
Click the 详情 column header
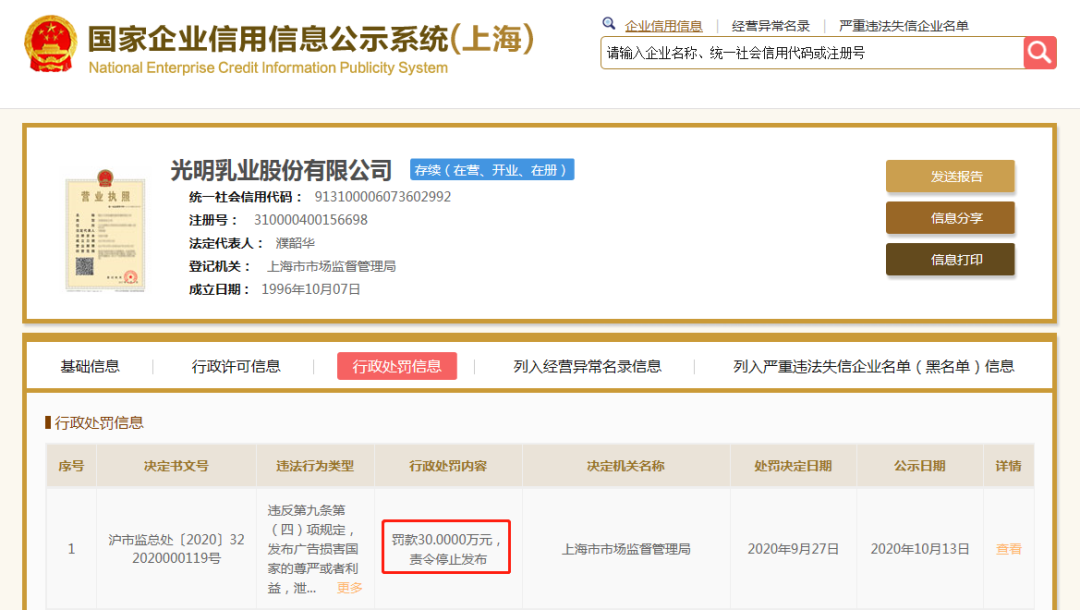point(1008,466)
